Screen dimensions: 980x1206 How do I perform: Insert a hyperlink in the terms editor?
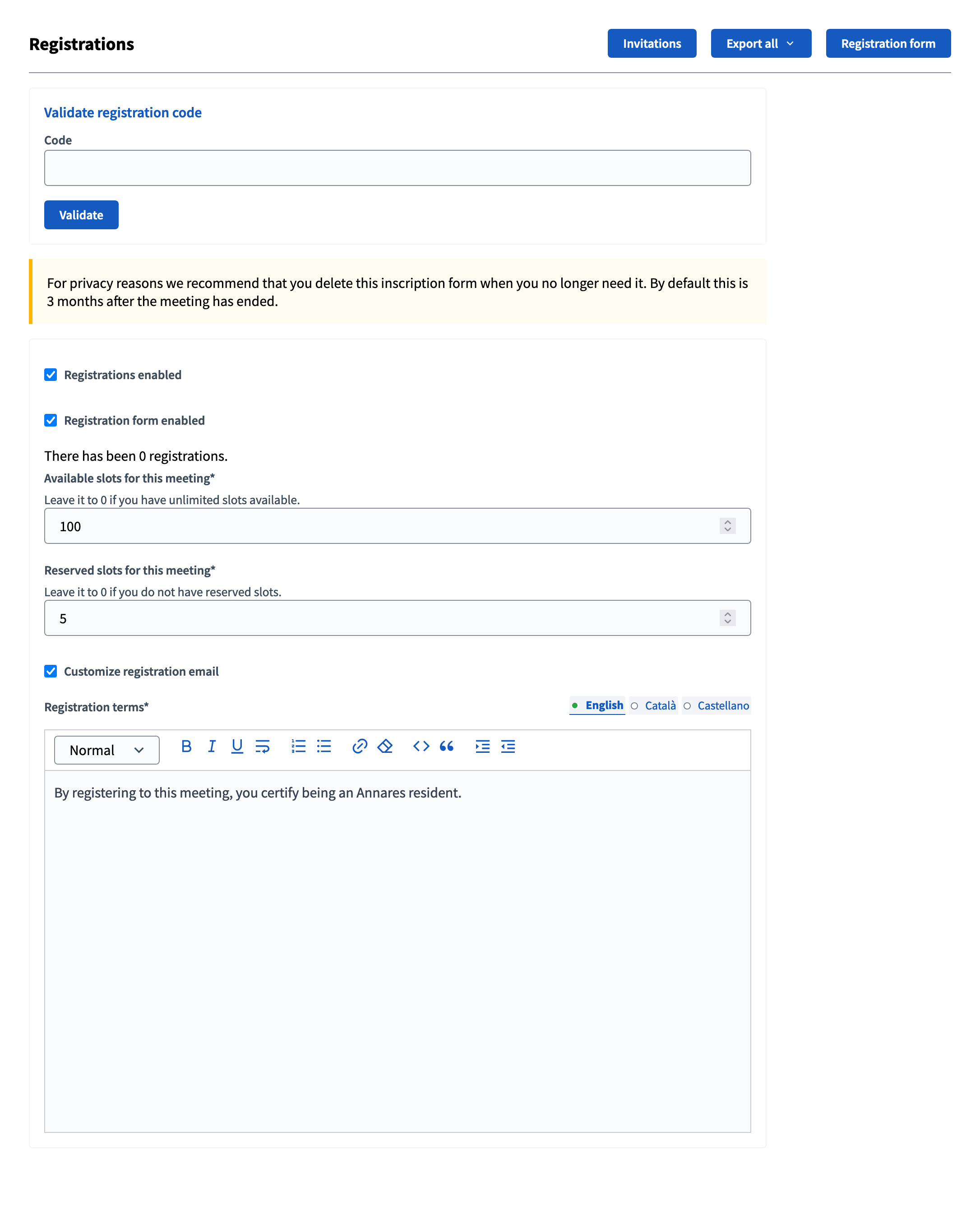[x=360, y=747]
